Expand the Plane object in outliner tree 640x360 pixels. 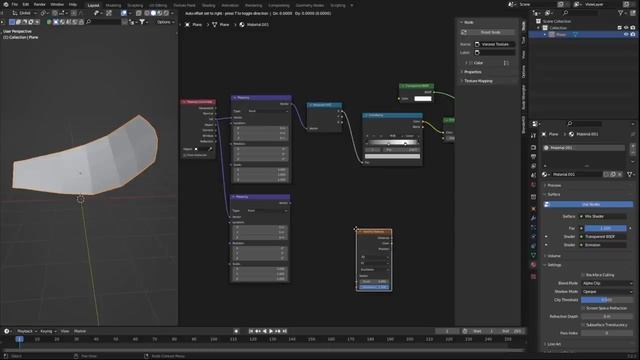544,35
